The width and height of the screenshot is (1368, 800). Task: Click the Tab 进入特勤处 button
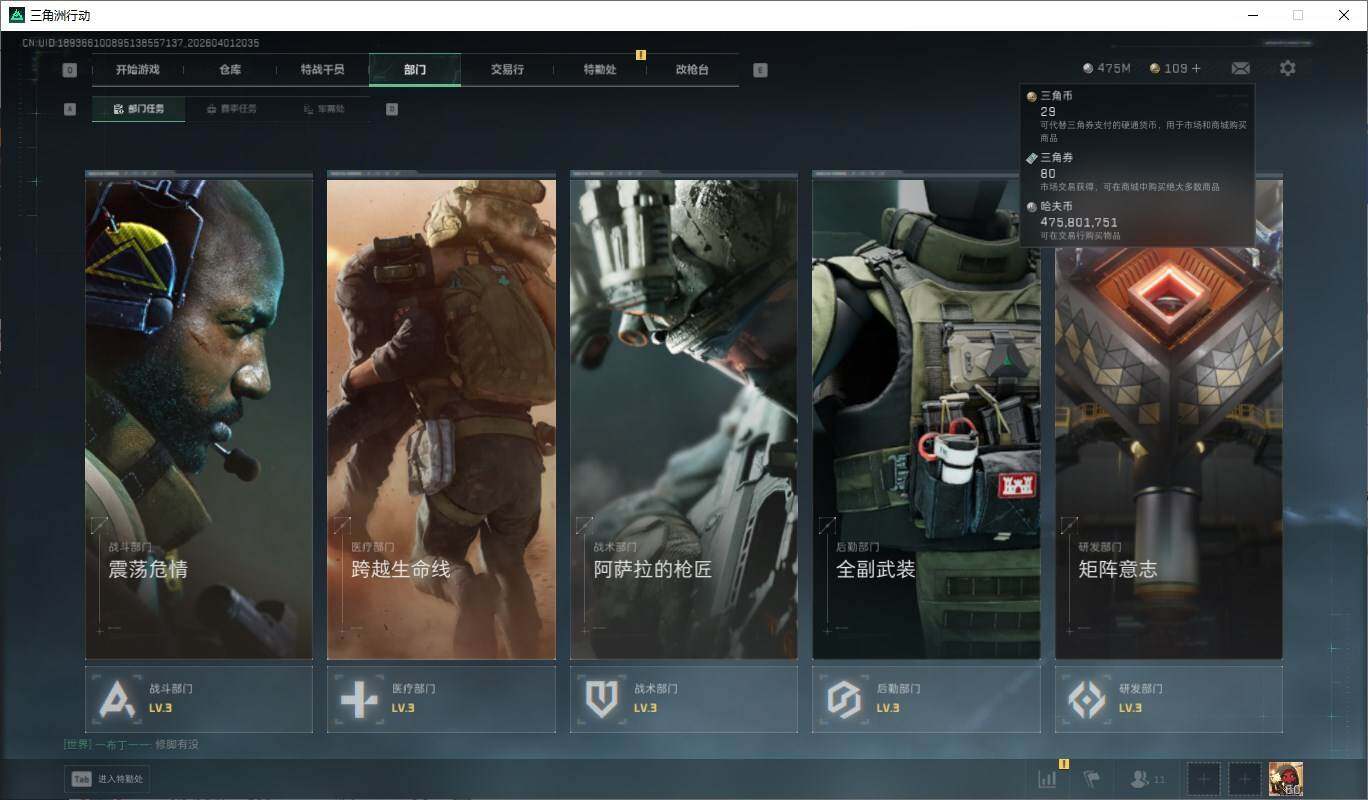click(x=108, y=779)
